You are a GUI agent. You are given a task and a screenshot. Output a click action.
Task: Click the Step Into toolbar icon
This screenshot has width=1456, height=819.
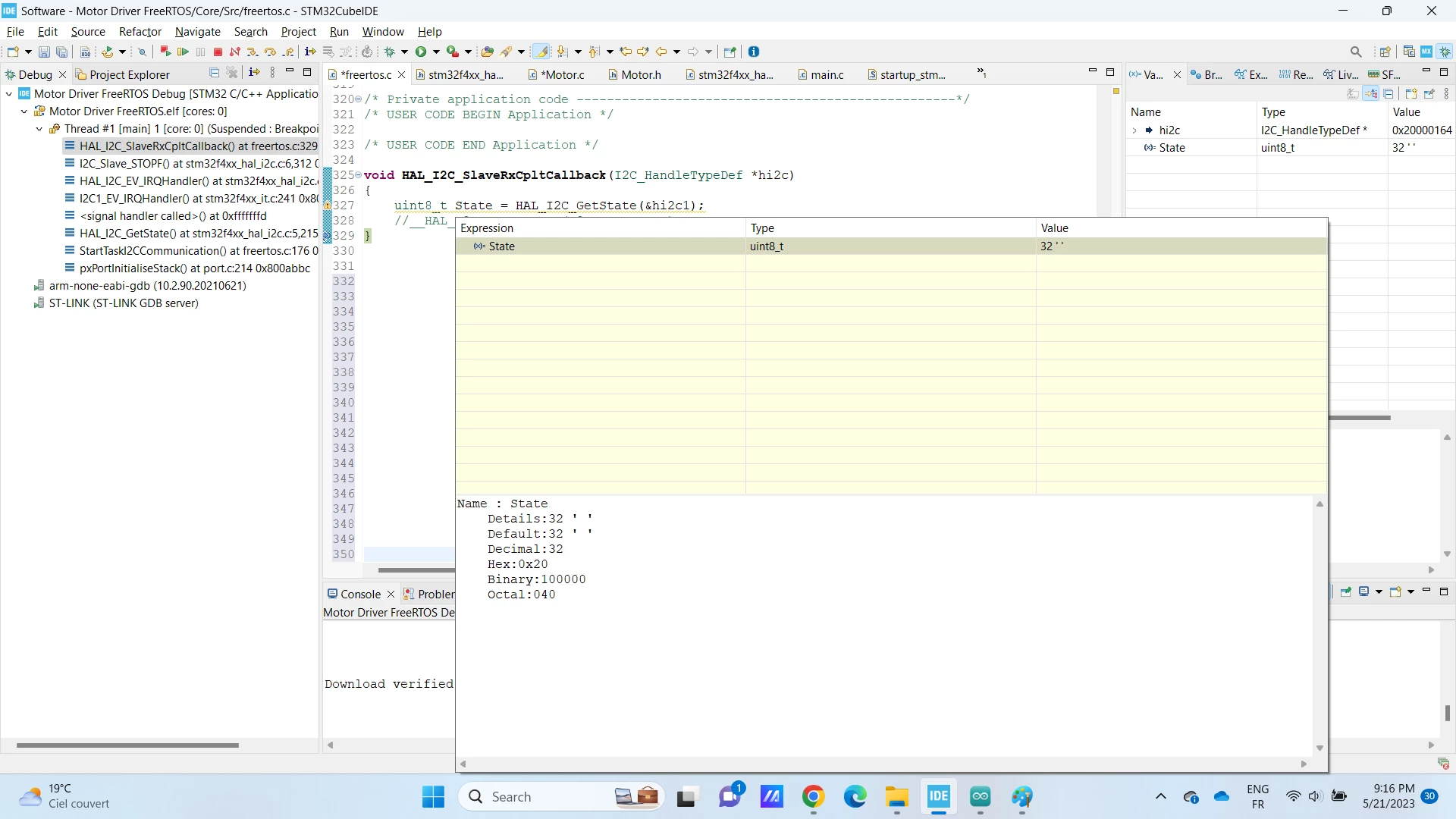tap(253, 52)
